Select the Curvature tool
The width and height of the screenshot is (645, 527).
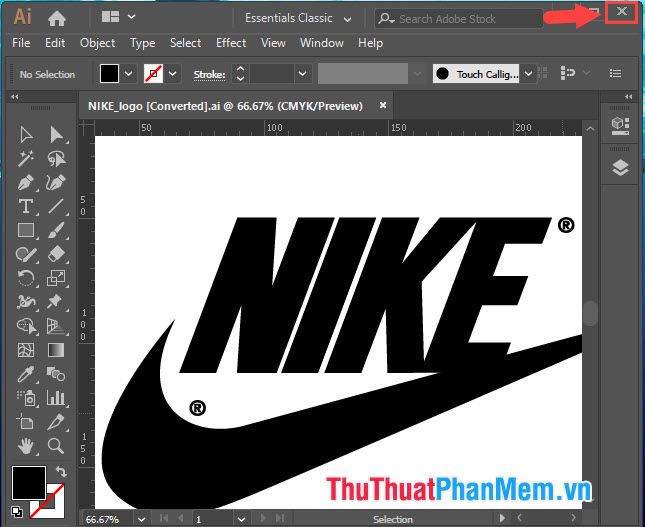56,182
